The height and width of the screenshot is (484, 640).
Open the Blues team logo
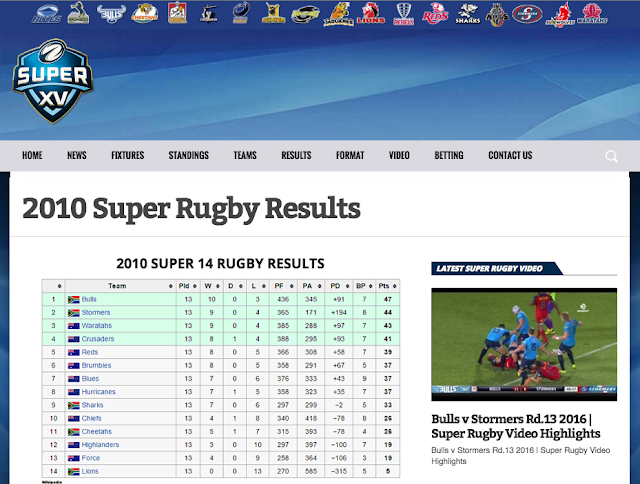click(47, 14)
